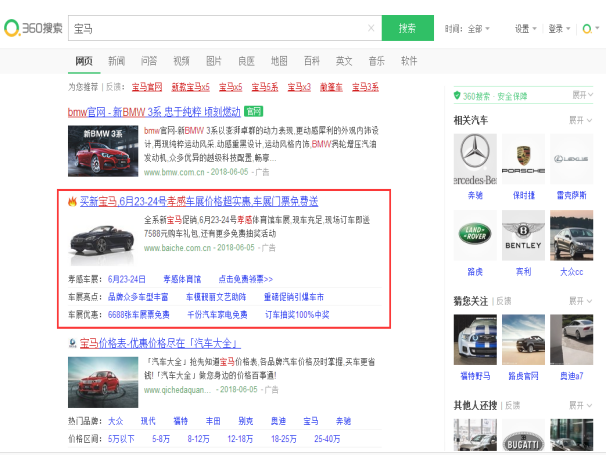Switch to the 百科 tab
Viewport: 606px width, 455px height.
[x=312, y=61]
